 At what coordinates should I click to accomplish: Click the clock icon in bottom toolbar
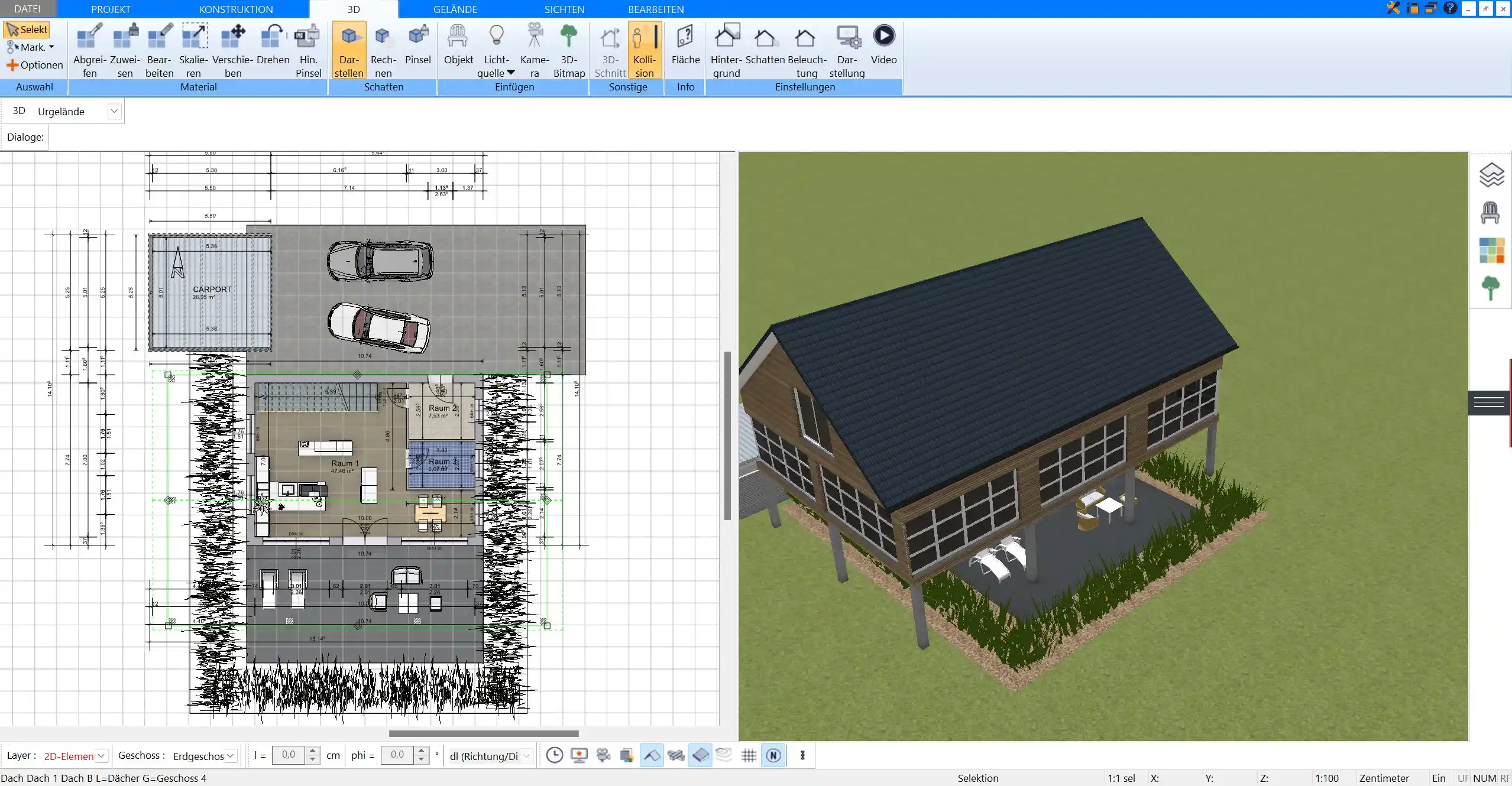[x=554, y=755]
